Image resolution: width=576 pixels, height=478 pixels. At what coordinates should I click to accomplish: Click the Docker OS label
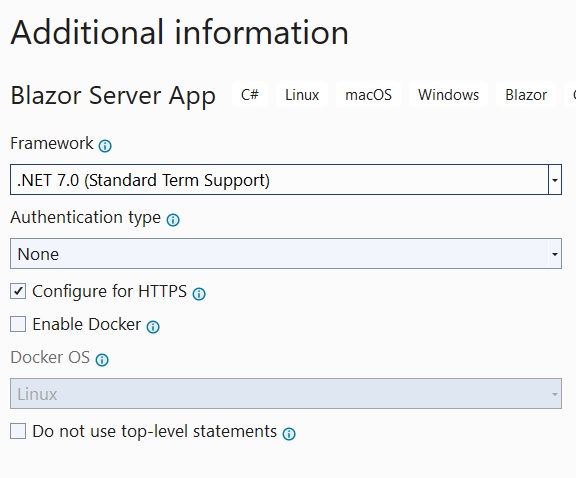click(x=50, y=357)
